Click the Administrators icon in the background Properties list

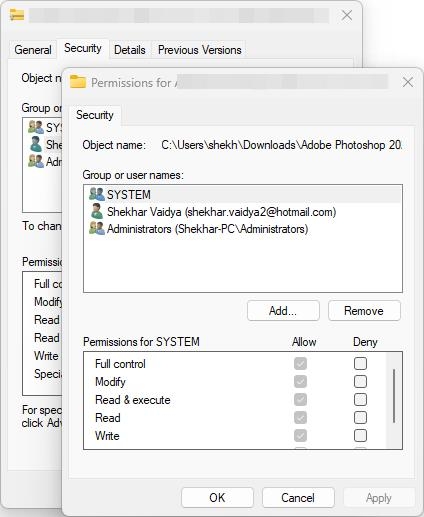pos(36,161)
